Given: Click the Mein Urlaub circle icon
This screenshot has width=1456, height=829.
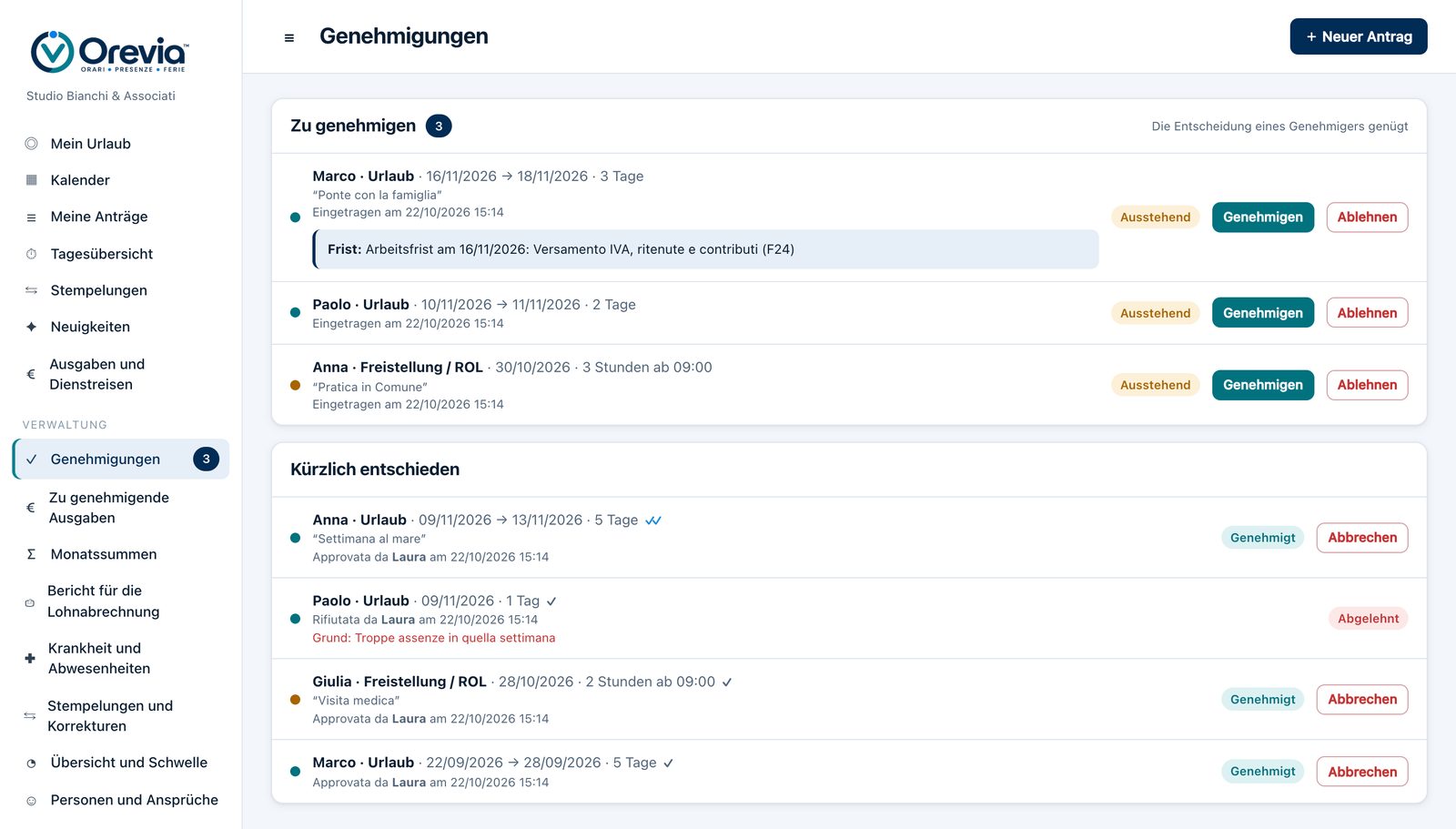Looking at the screenshot, I should pyautogui.click(x=31, y=144).
